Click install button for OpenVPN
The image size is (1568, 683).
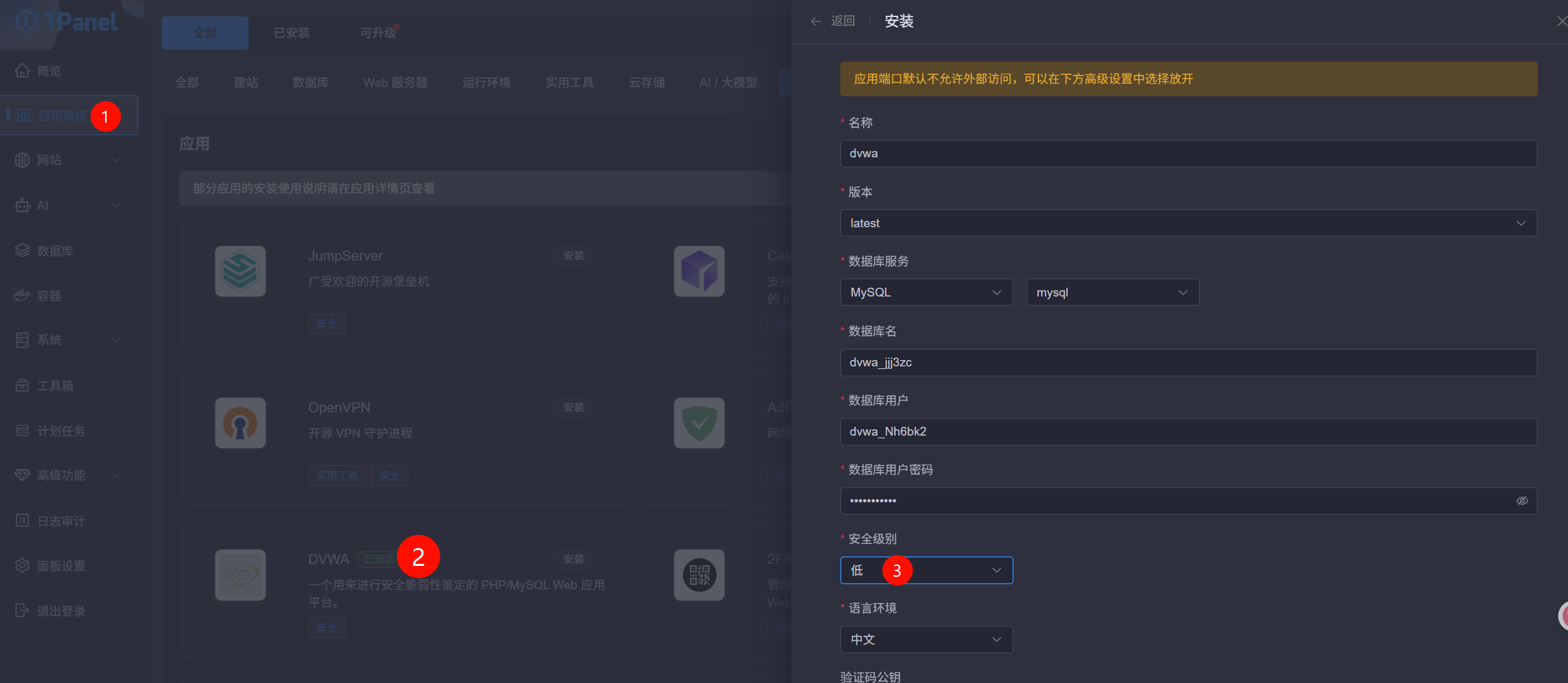pyautogui.click(x=573, y=407)
